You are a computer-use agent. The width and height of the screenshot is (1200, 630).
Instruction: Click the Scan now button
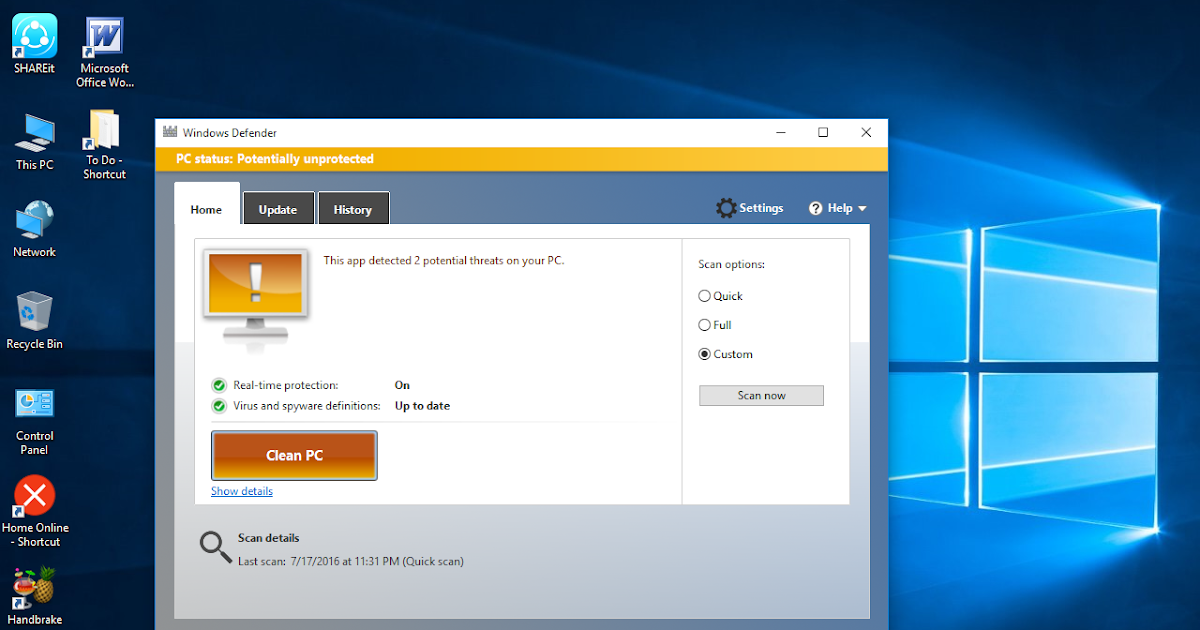pyautogui.click(x=762, y=395)
